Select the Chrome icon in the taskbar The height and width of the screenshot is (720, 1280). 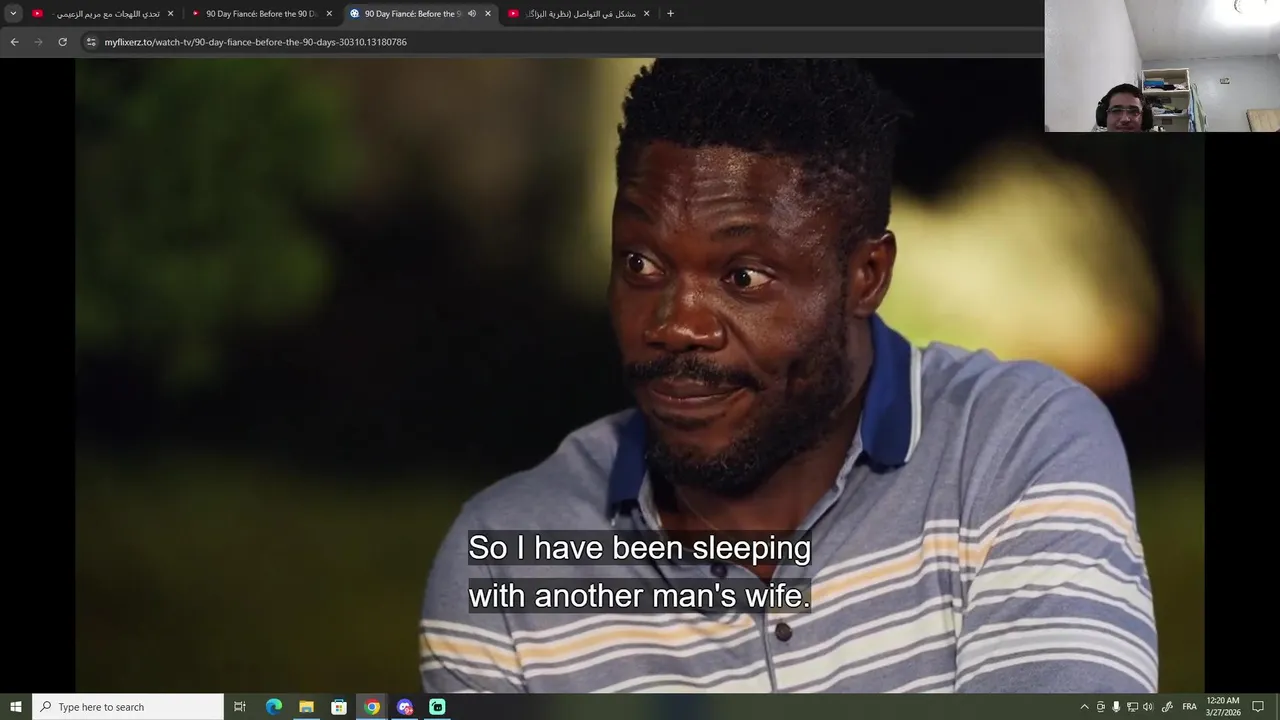tap(372, 707)
